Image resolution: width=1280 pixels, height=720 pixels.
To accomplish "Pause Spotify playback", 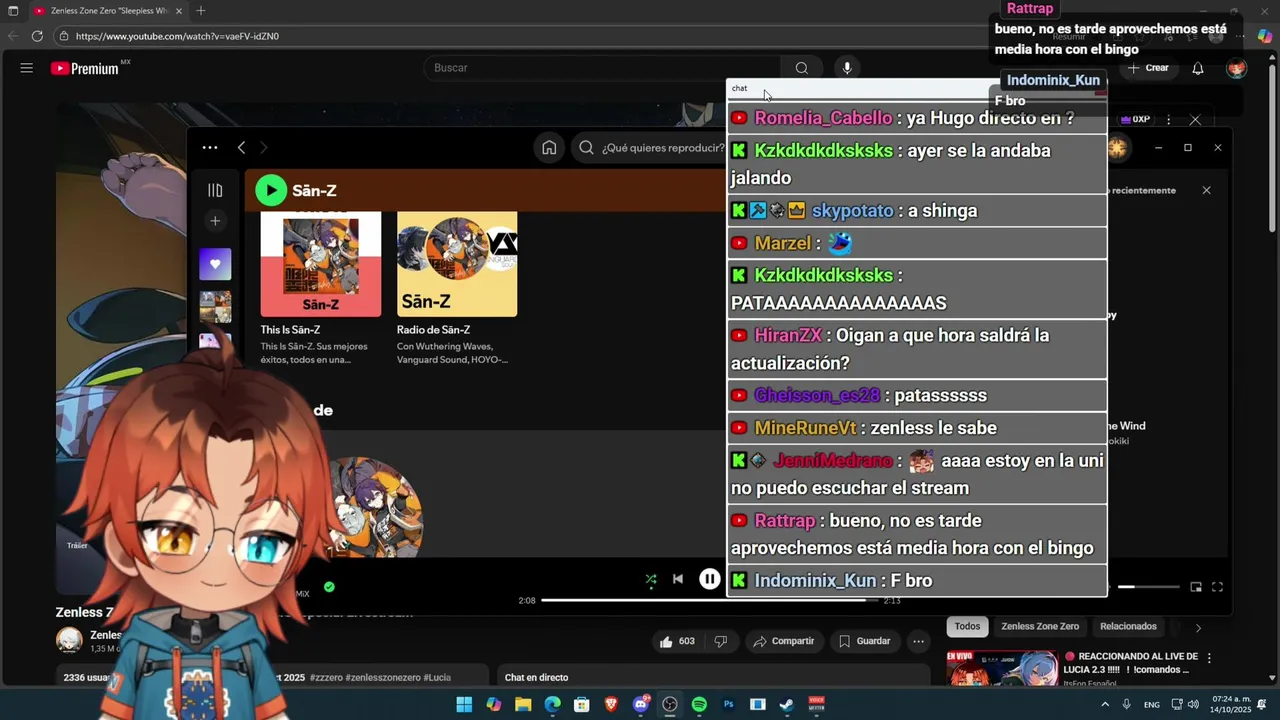I will [710, 579].
